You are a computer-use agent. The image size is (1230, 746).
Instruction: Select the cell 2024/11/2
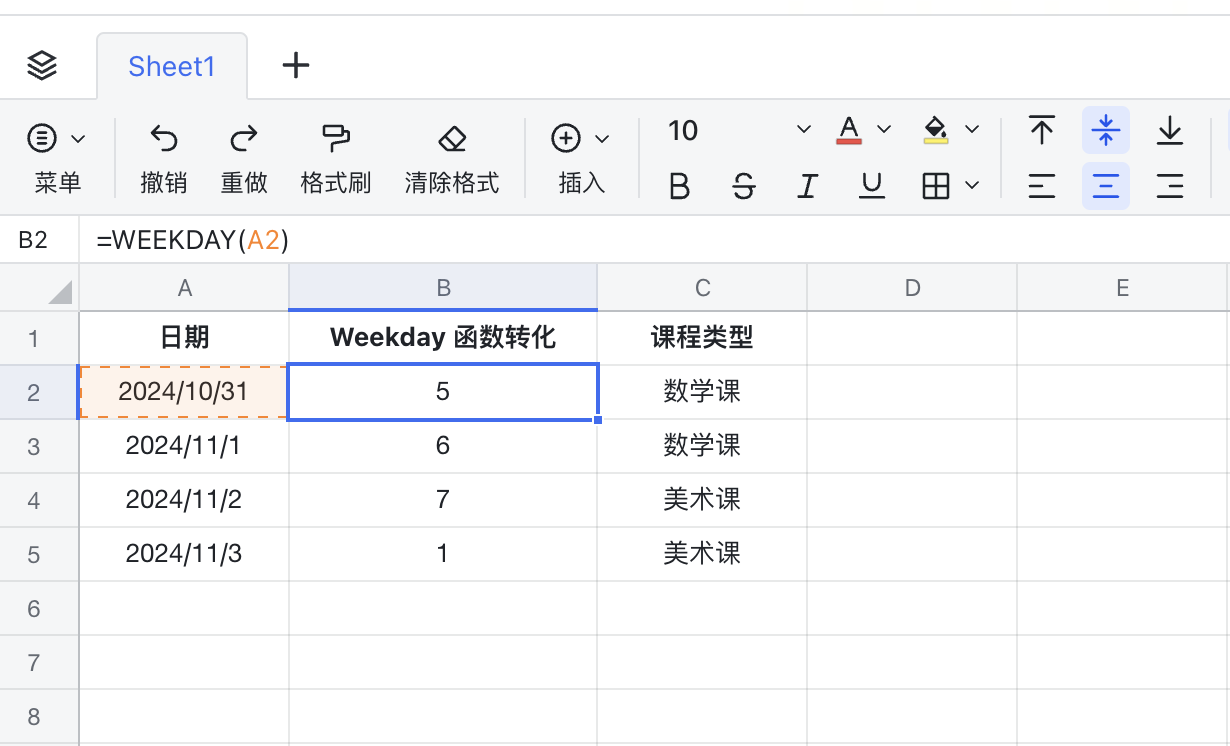point(184,500)
